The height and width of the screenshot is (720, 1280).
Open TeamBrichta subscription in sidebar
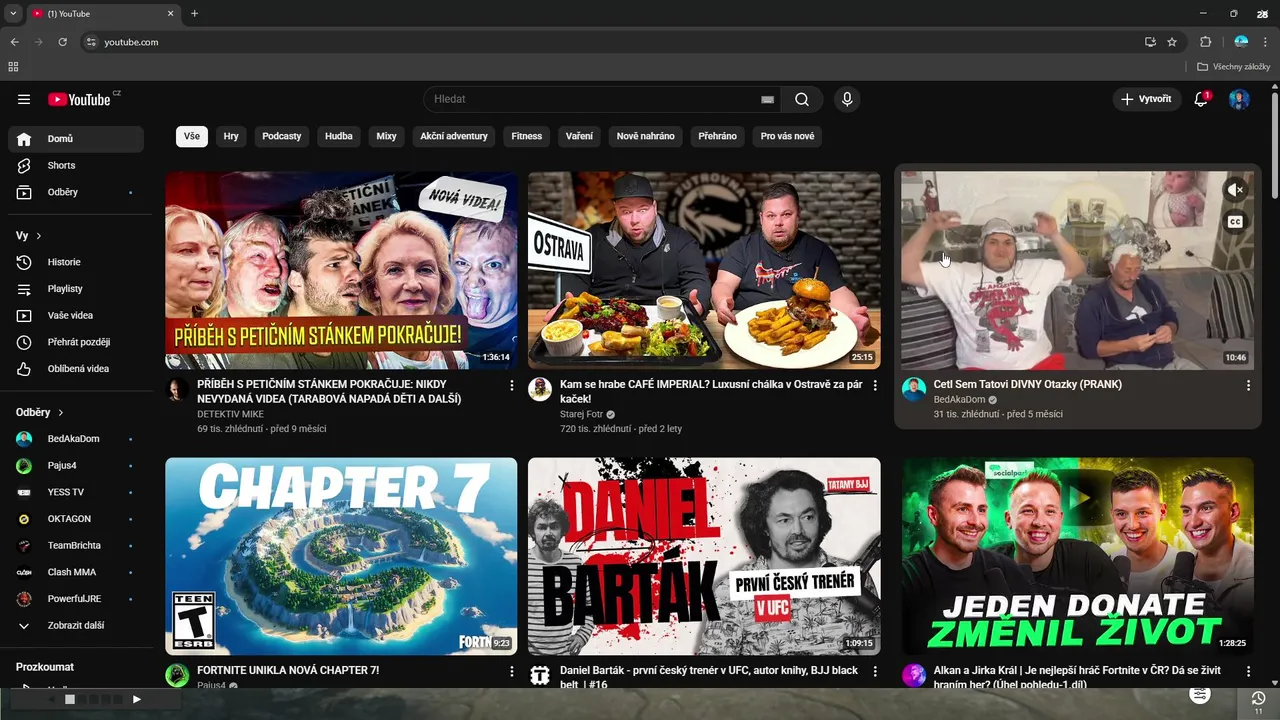pos(76,545)
